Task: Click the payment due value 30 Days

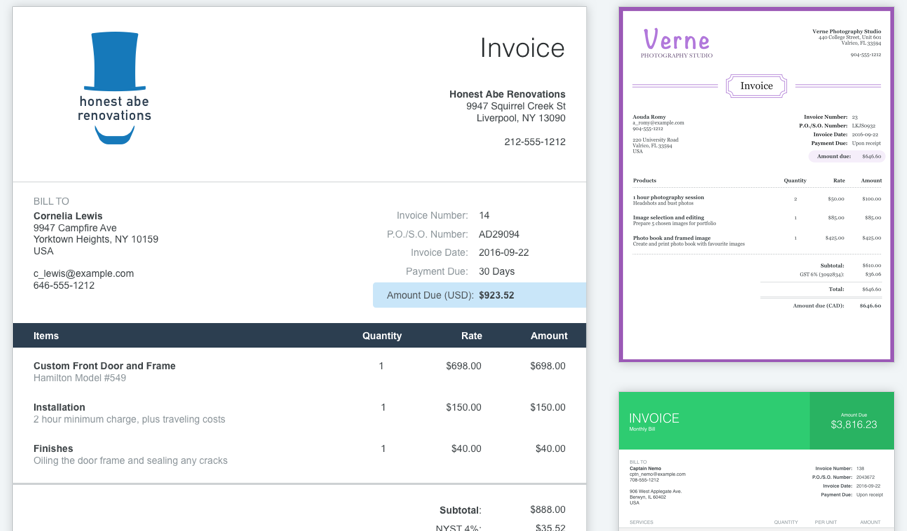Action: (496, 271)
